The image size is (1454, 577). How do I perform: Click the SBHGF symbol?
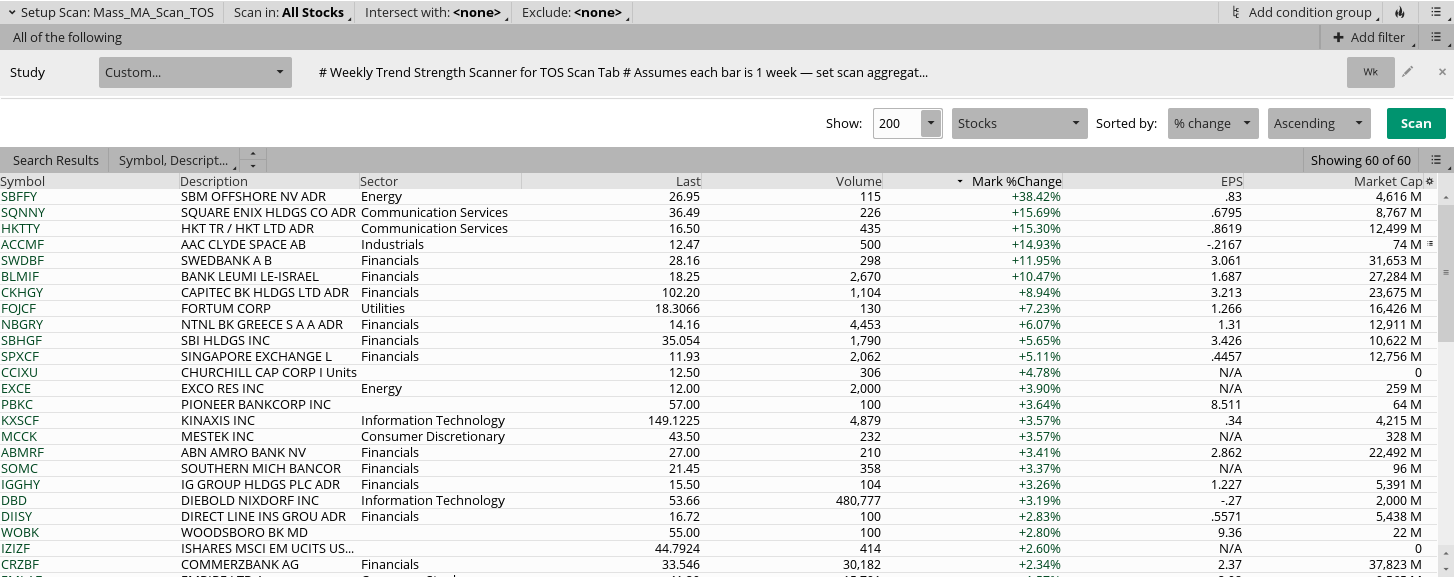(x=22, y=340)
